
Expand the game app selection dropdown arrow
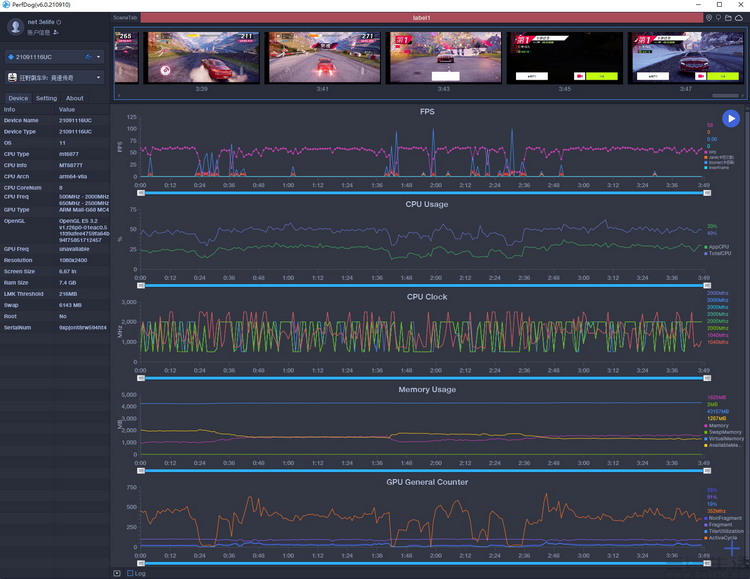[x=99, y=77]
